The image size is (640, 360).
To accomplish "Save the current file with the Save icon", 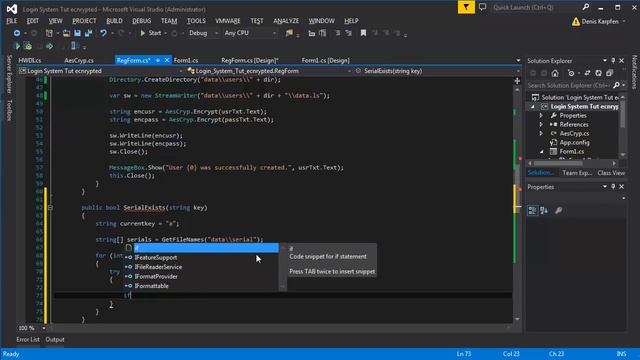I will (77, 33).
